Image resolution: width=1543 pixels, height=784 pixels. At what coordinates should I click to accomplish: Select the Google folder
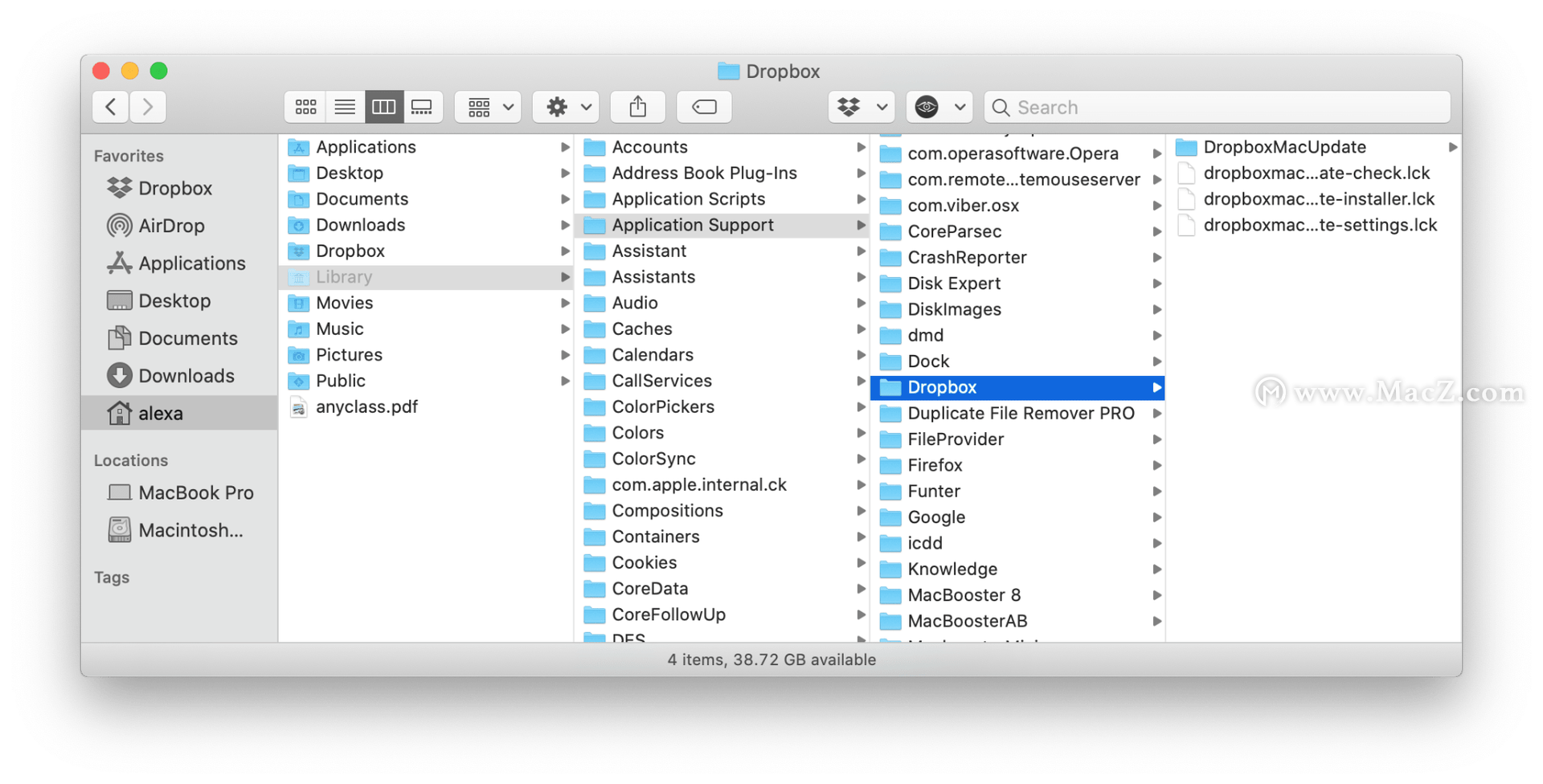click(1018, 517)
